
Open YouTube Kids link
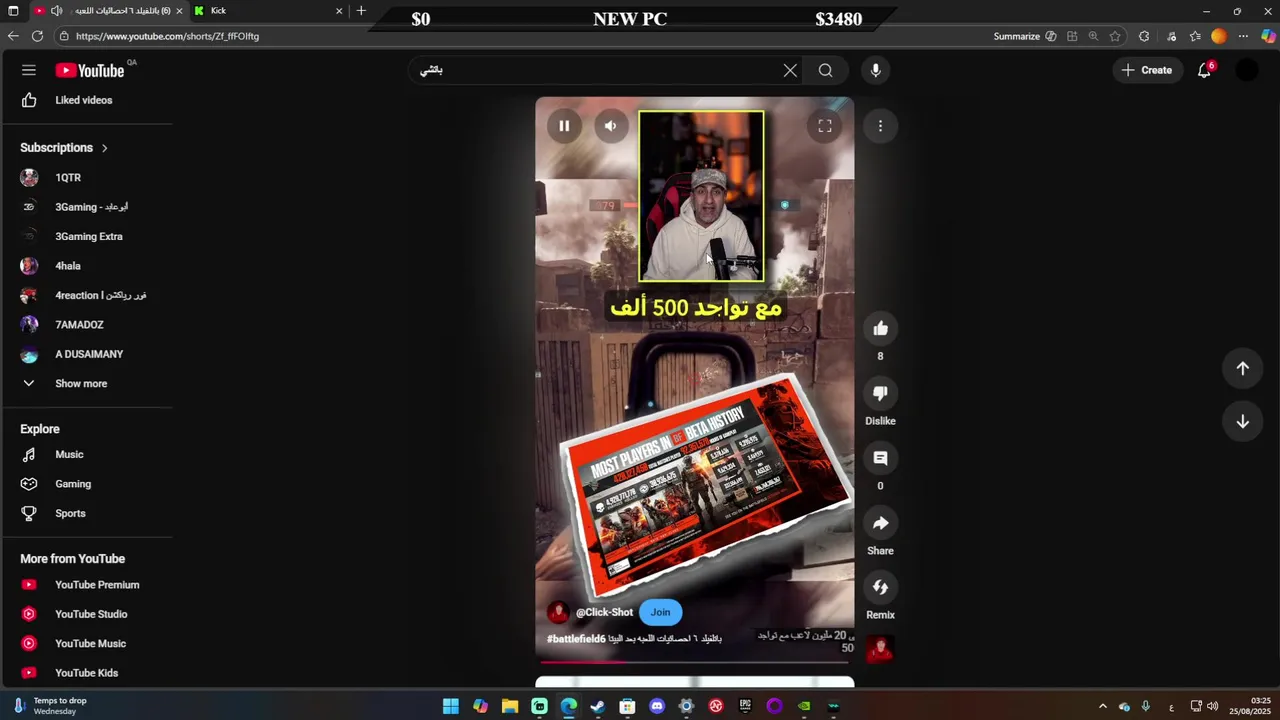pyautogui.click(x=88, y=673)
